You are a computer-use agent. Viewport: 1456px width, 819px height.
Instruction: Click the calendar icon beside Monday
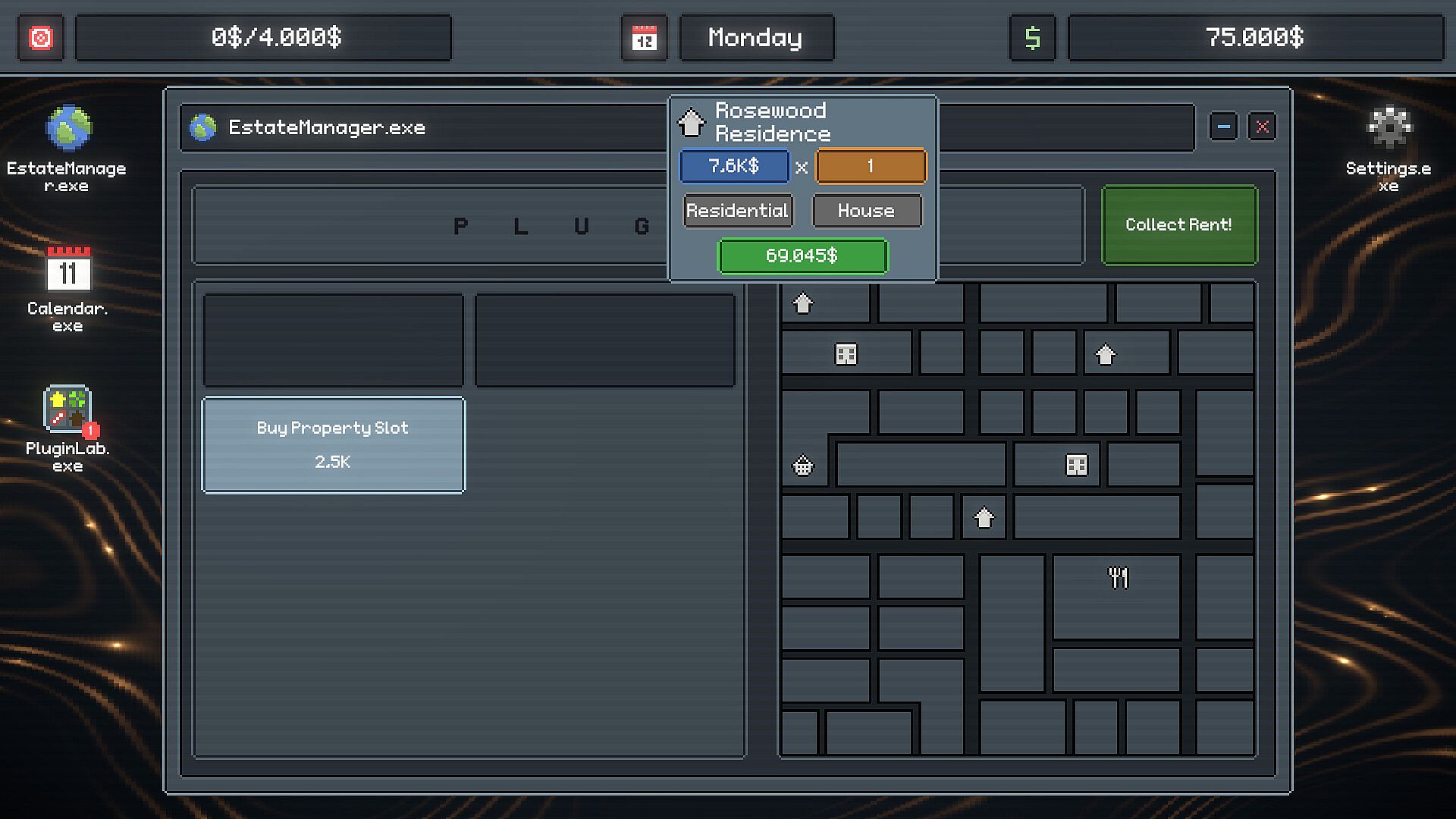[644, 37]
